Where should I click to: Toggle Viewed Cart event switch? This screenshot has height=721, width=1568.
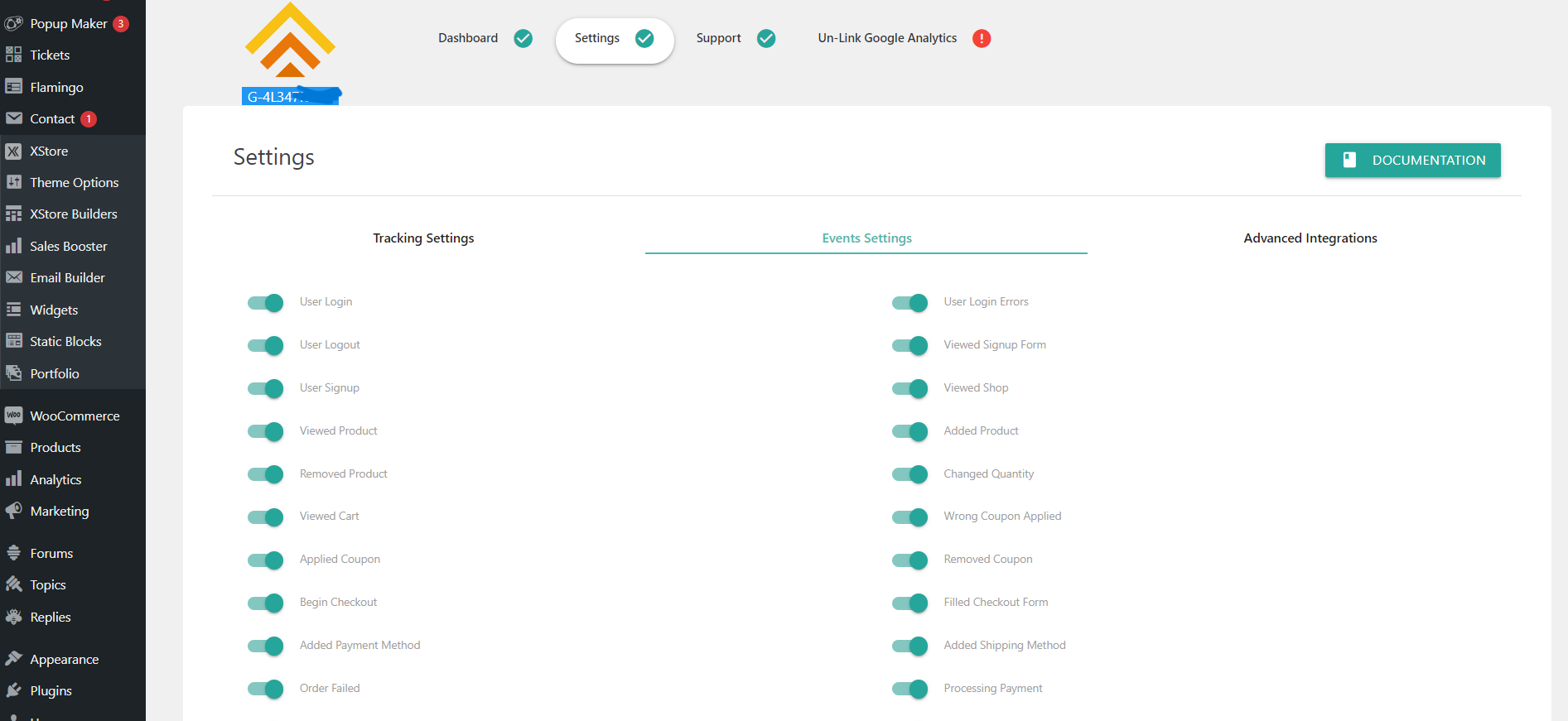pyautogui.click(x=265, y=517)
